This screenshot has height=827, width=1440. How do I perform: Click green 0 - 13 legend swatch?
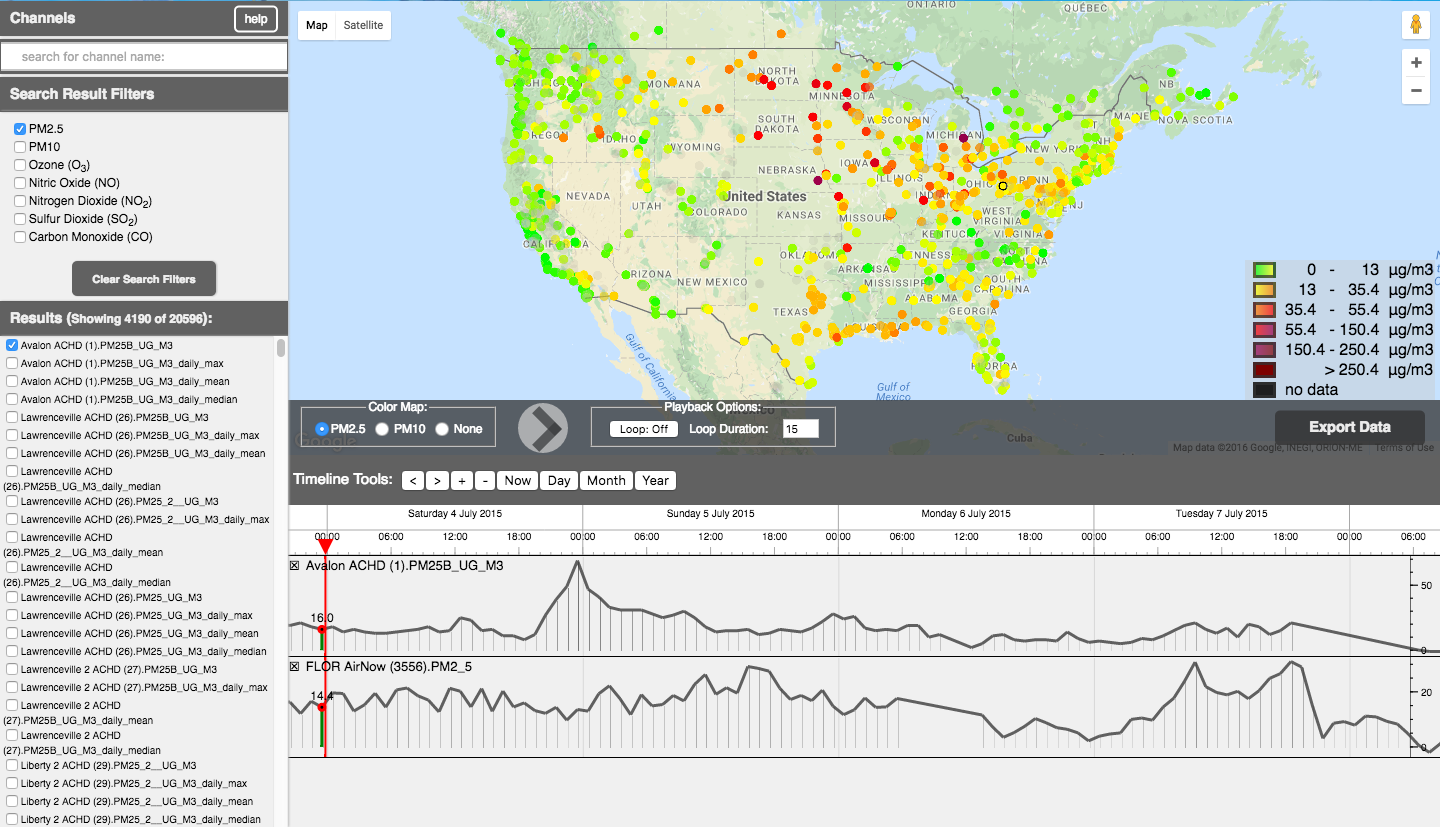click(x=1265, y=270)
